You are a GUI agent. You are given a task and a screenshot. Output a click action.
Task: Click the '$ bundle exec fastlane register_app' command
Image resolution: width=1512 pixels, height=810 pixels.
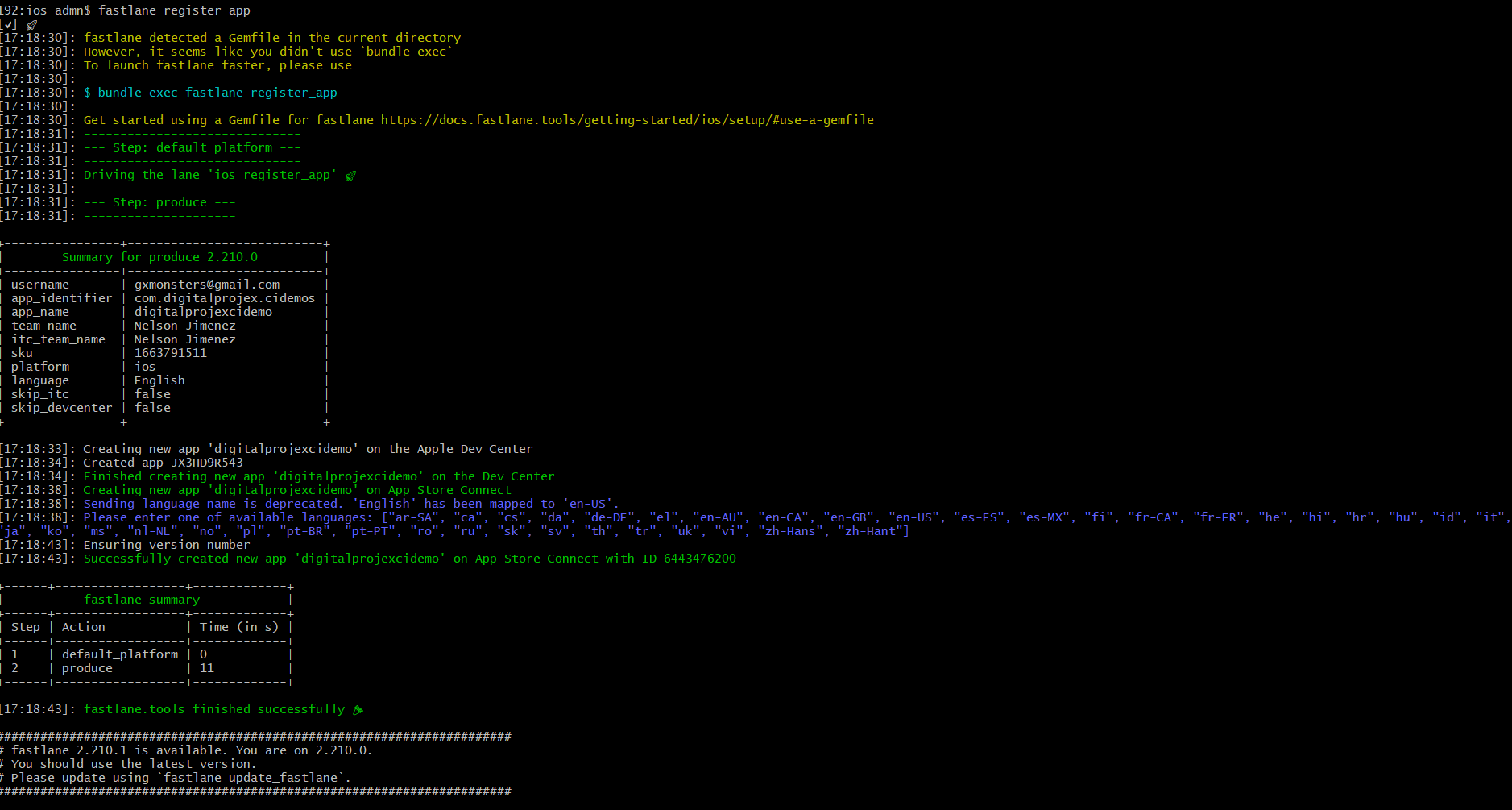click(210, 93)
